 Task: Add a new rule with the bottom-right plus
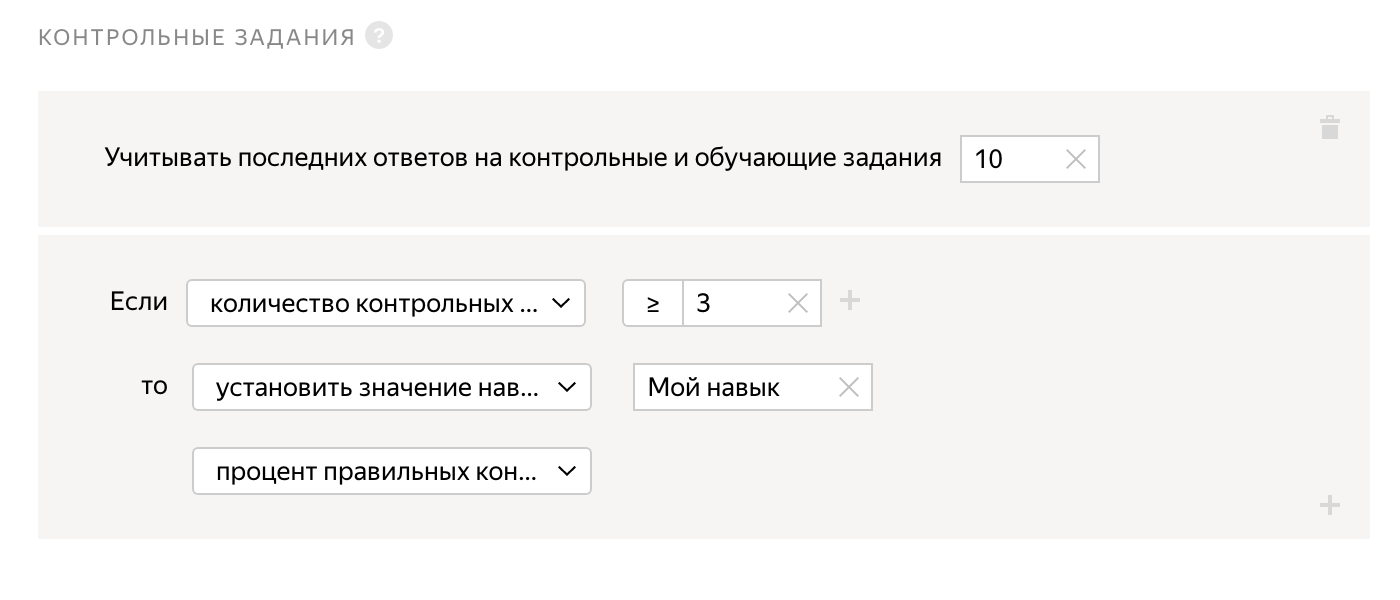[x=1329, y=506]
